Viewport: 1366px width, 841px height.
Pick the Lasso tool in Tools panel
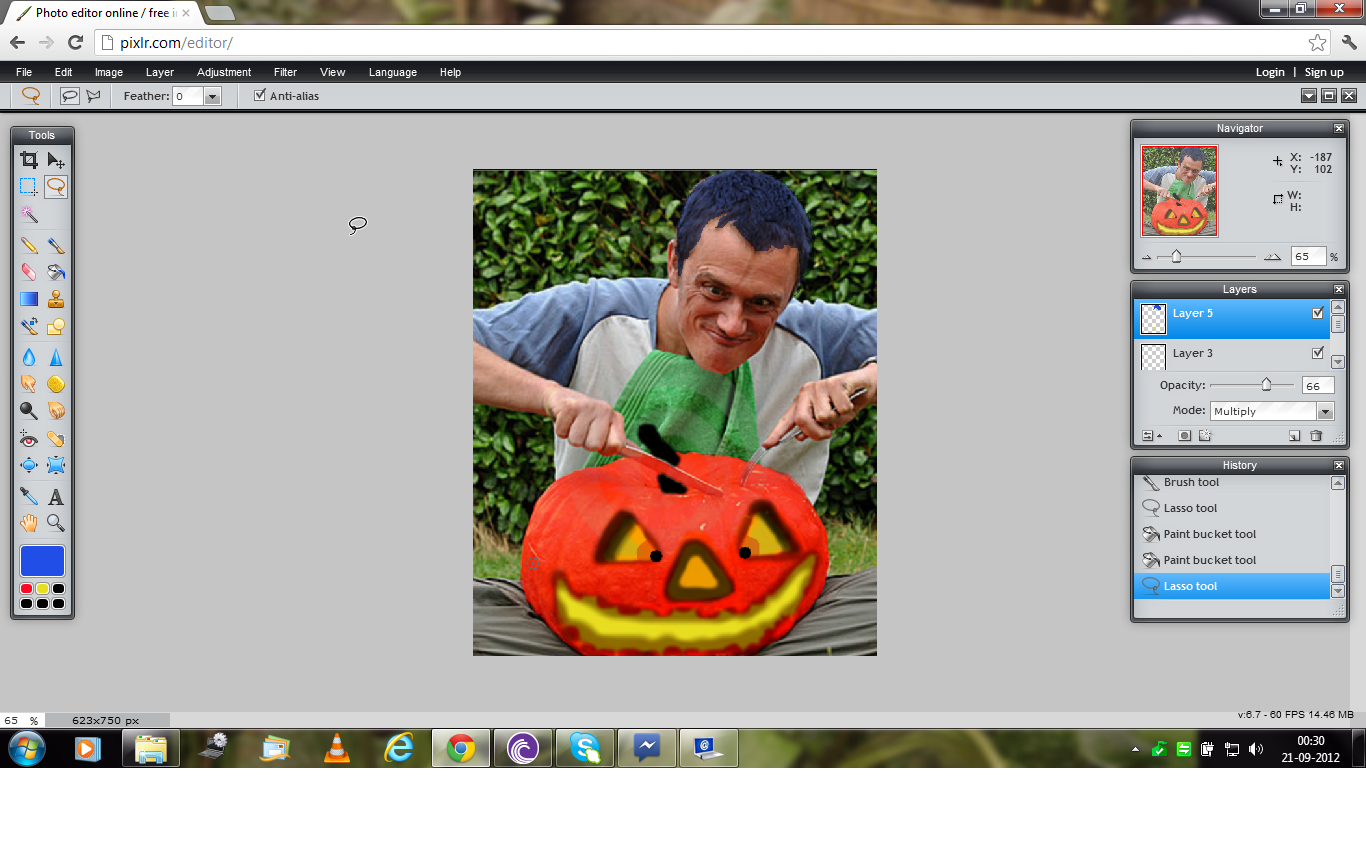[56, 186]
